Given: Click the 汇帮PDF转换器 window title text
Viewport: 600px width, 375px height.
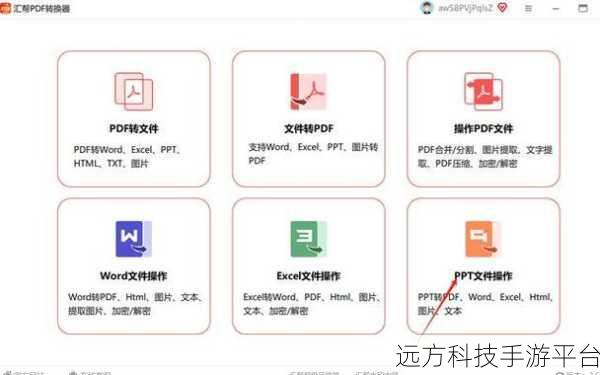Looking at the screenshot, I should (42, 8).
